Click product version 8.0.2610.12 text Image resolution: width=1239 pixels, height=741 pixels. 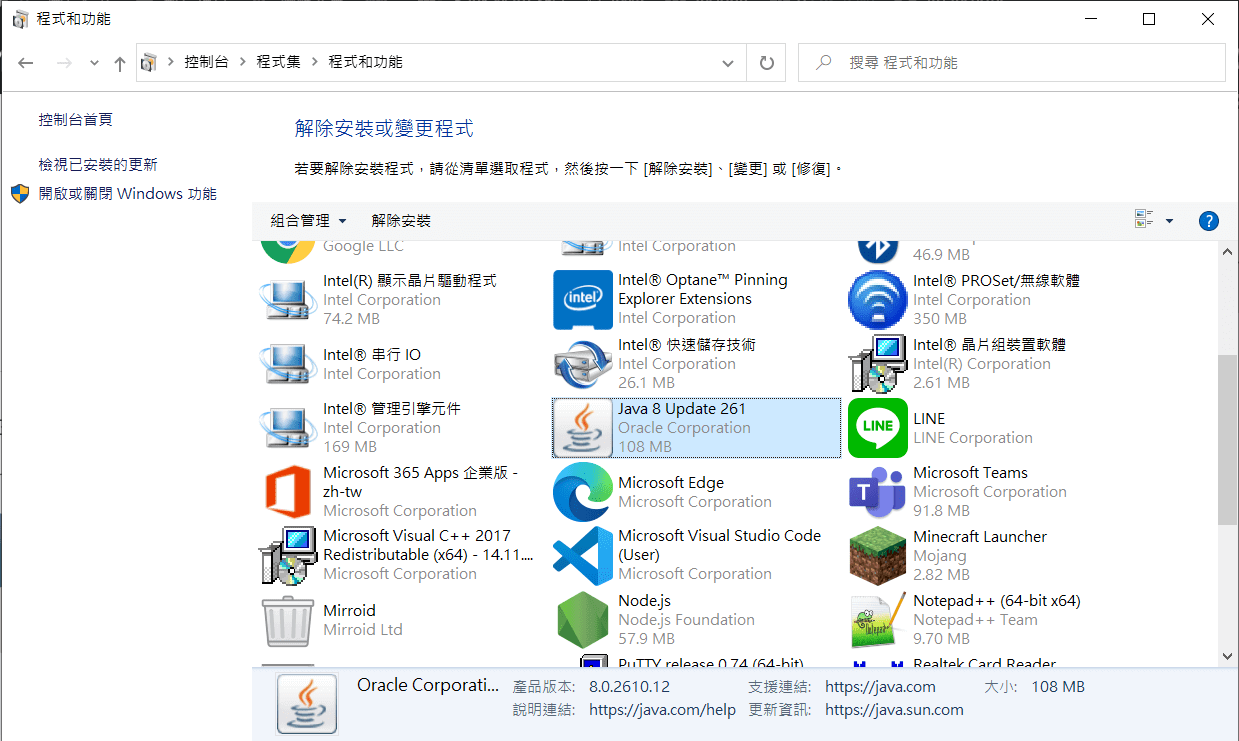(x=629, y=687)
